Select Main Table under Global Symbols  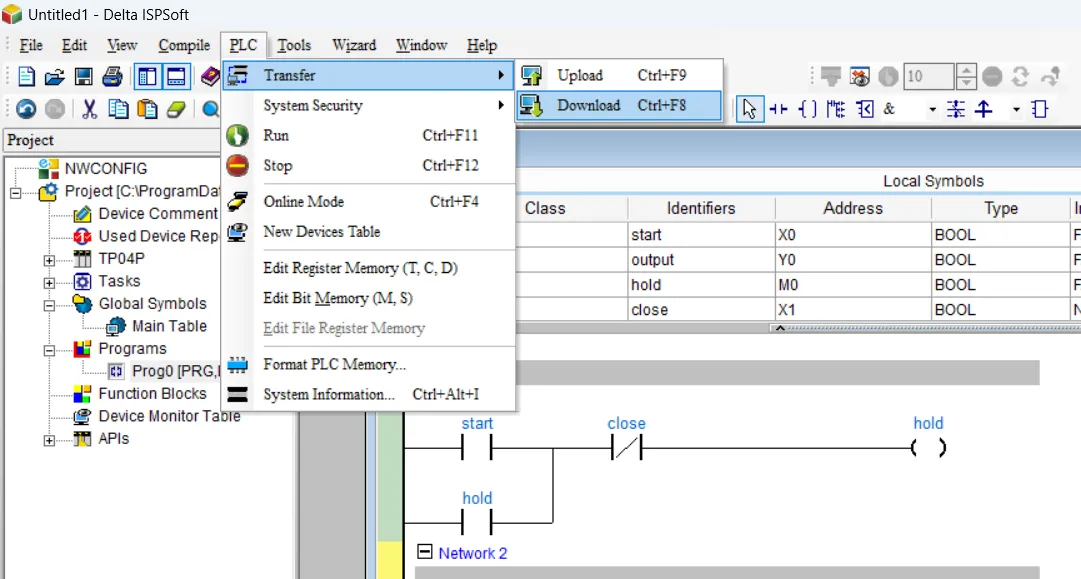(169, 326)
